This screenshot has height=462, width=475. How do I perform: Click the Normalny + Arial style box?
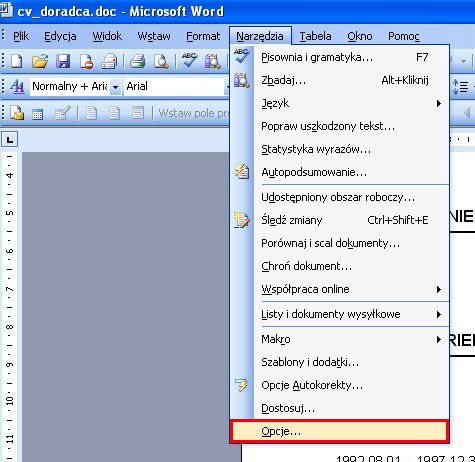pyautogui.click(x=70, y=87)
